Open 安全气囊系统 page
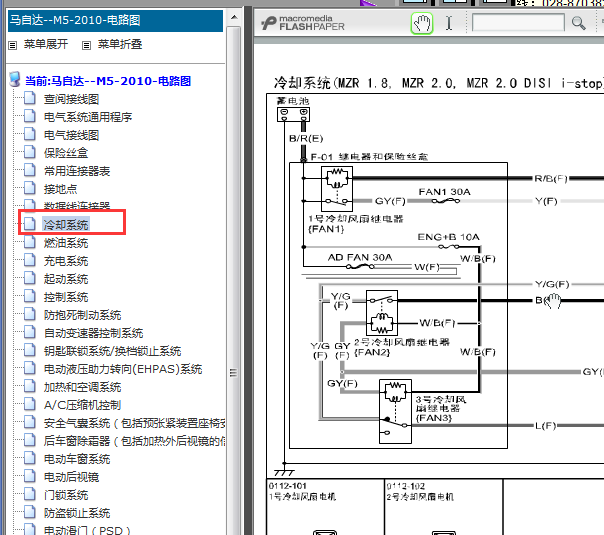Viewport: 604px width, 535px height. pyautogui.click(x=134, y=423)
